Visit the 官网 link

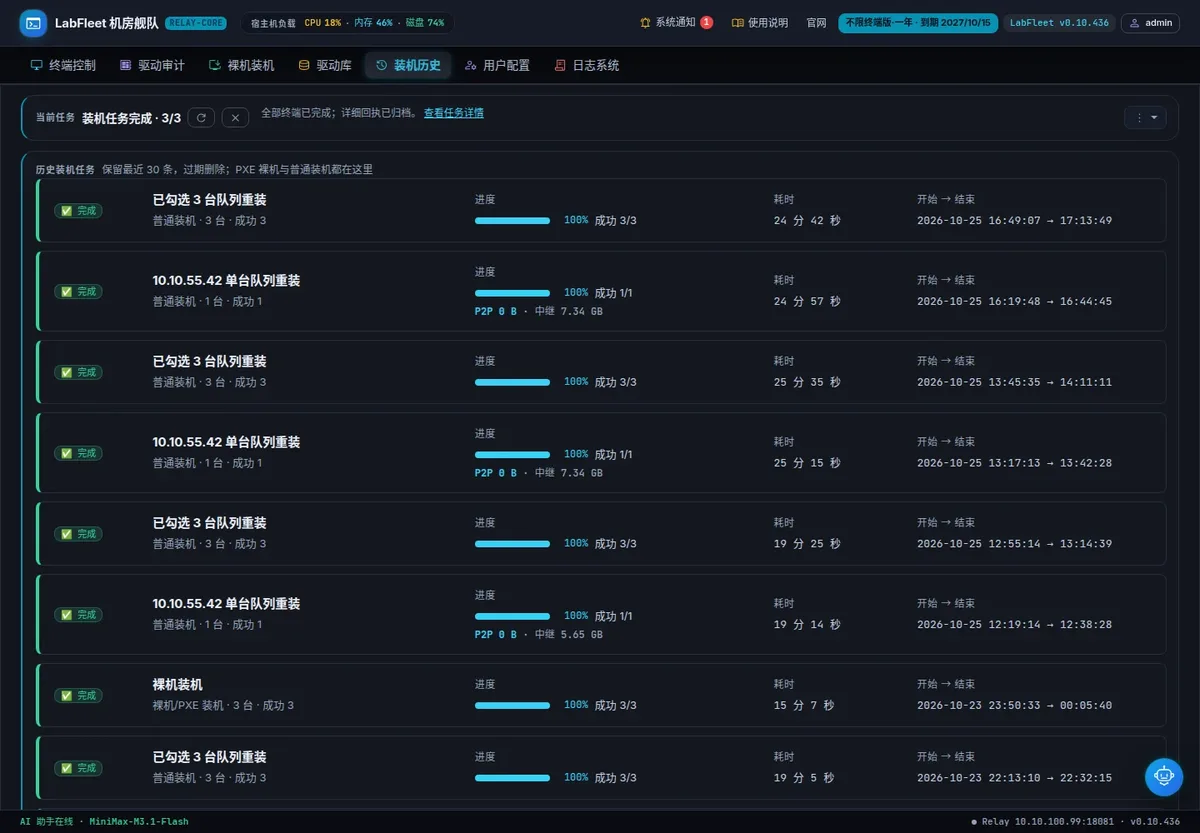[x=816, y=23]
